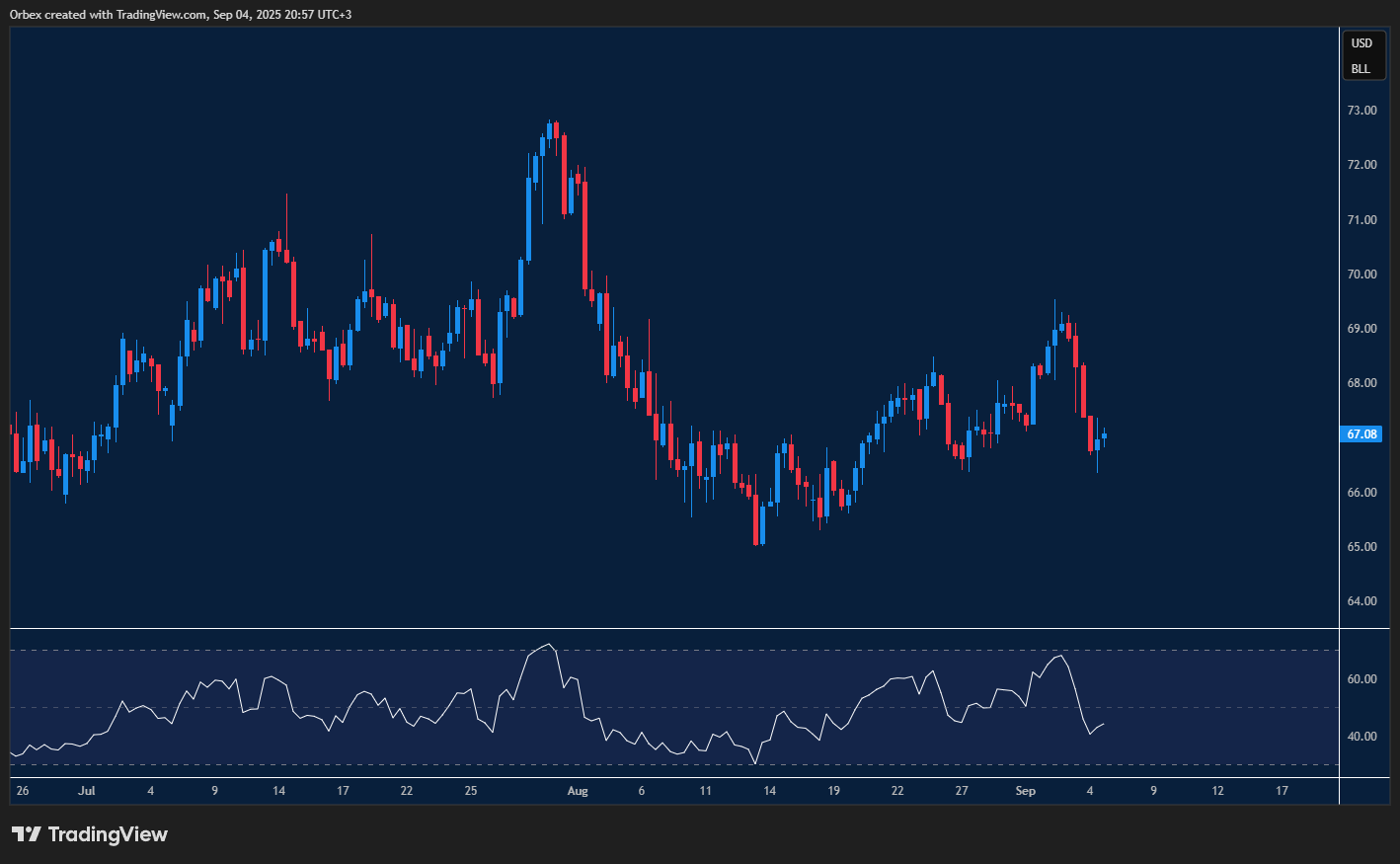This screenshot has width=1400, height=864.
Task: Click the USD currency label
Action: 1361,43
